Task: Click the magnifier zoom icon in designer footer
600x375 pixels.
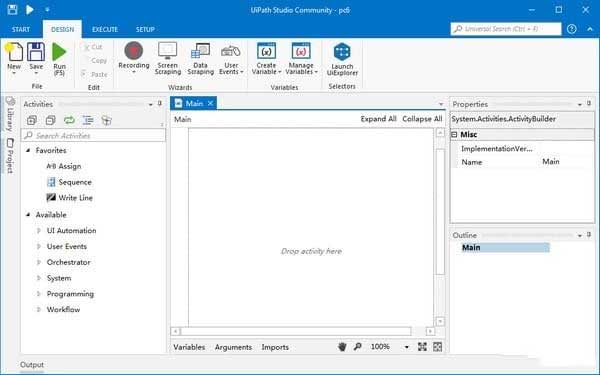Action: (x=357, y=347)
